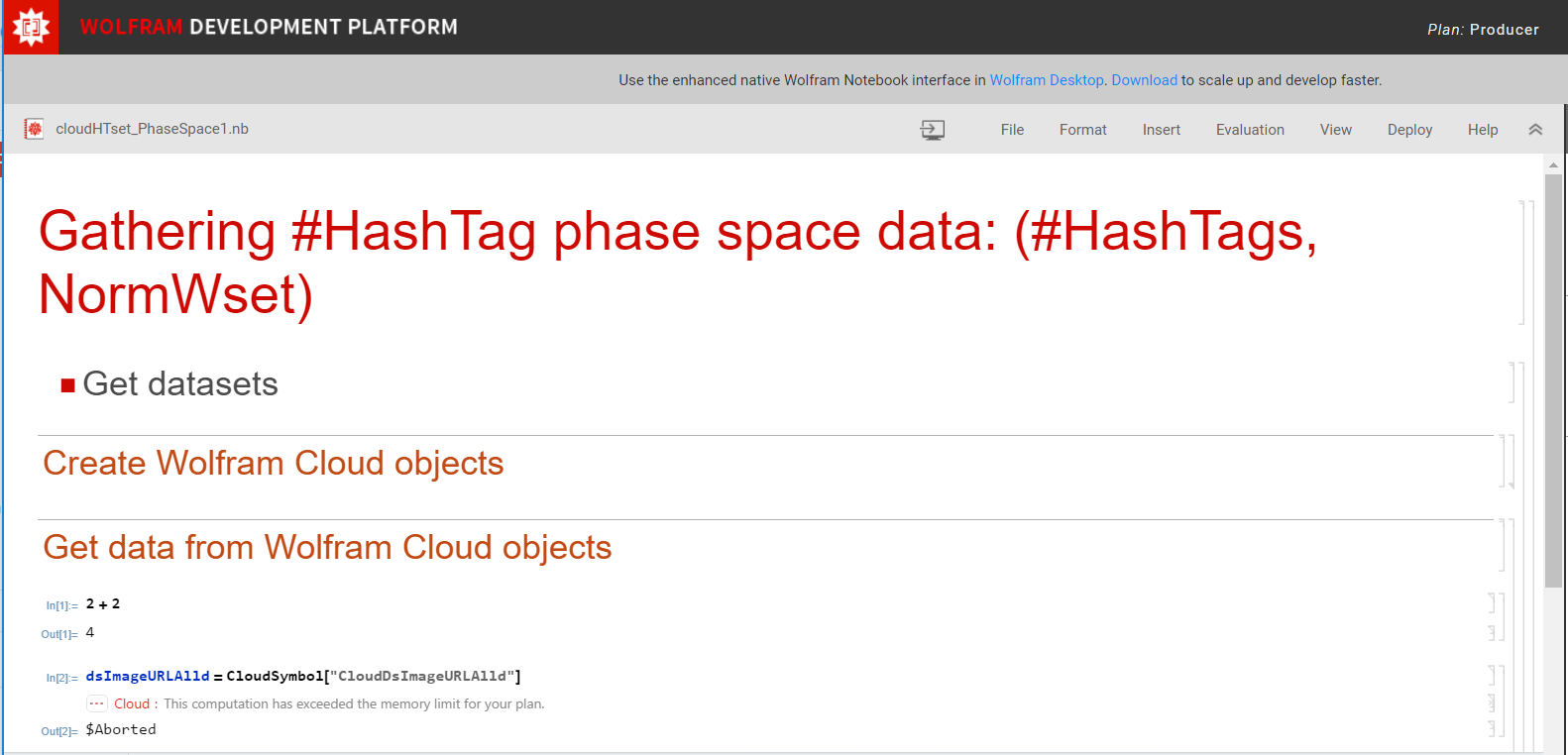Image resolution: width=1568 pixels, height=755 pixels.
Task: Open the File menu
Action: [x=1012, y=130]
